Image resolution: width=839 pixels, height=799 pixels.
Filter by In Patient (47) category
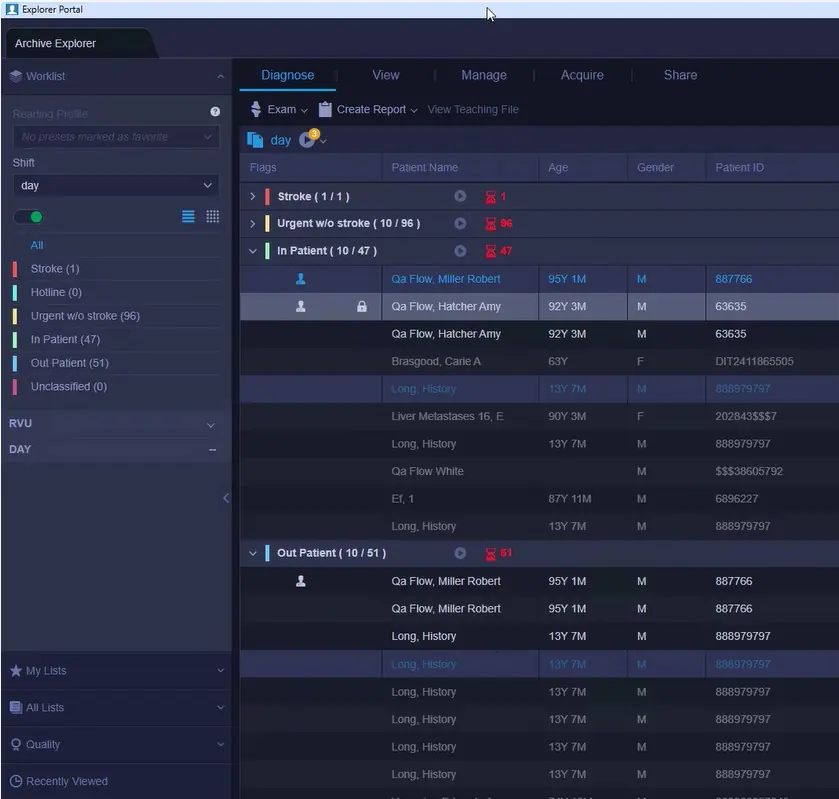tap(65, 339)
